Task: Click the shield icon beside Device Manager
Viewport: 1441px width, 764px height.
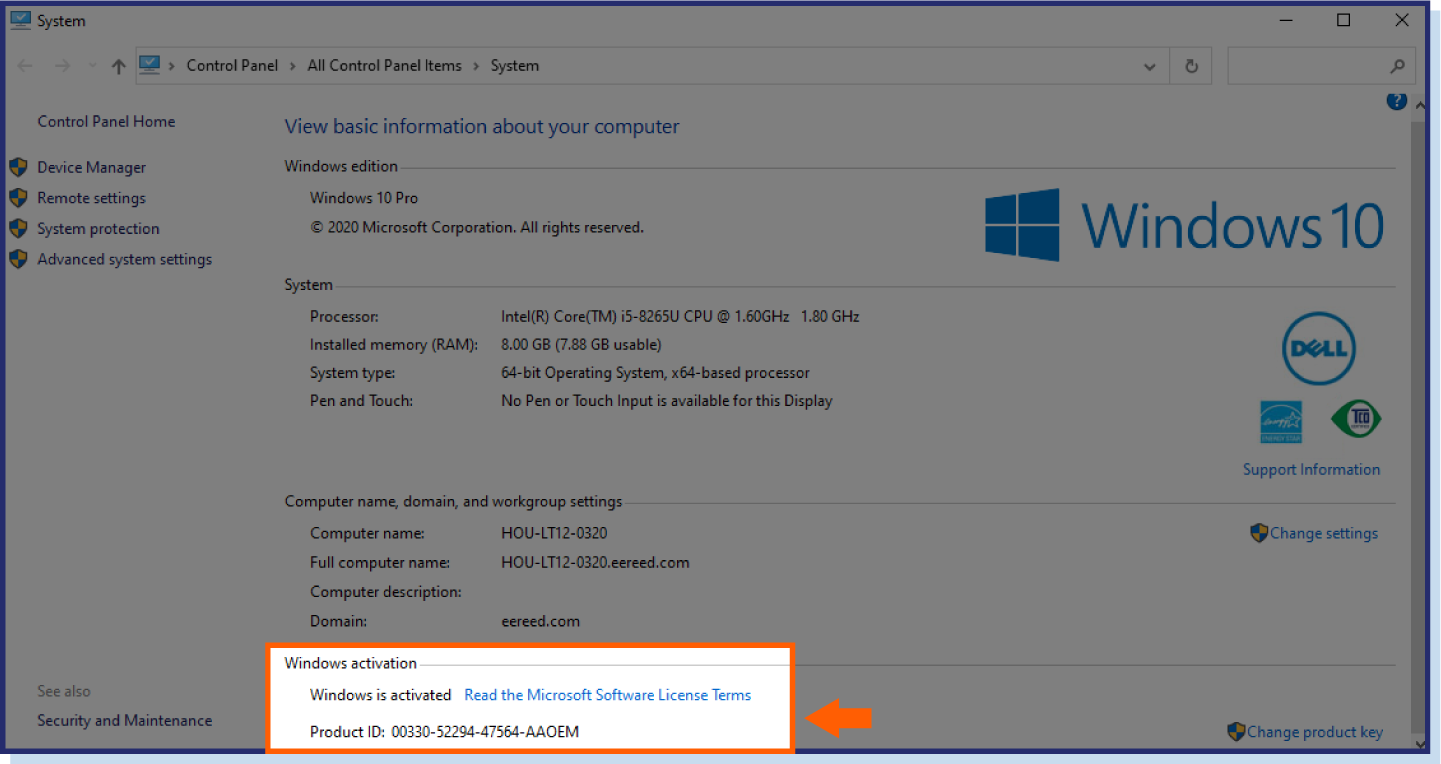Action: pyautogui.click(x=18, y=167)
